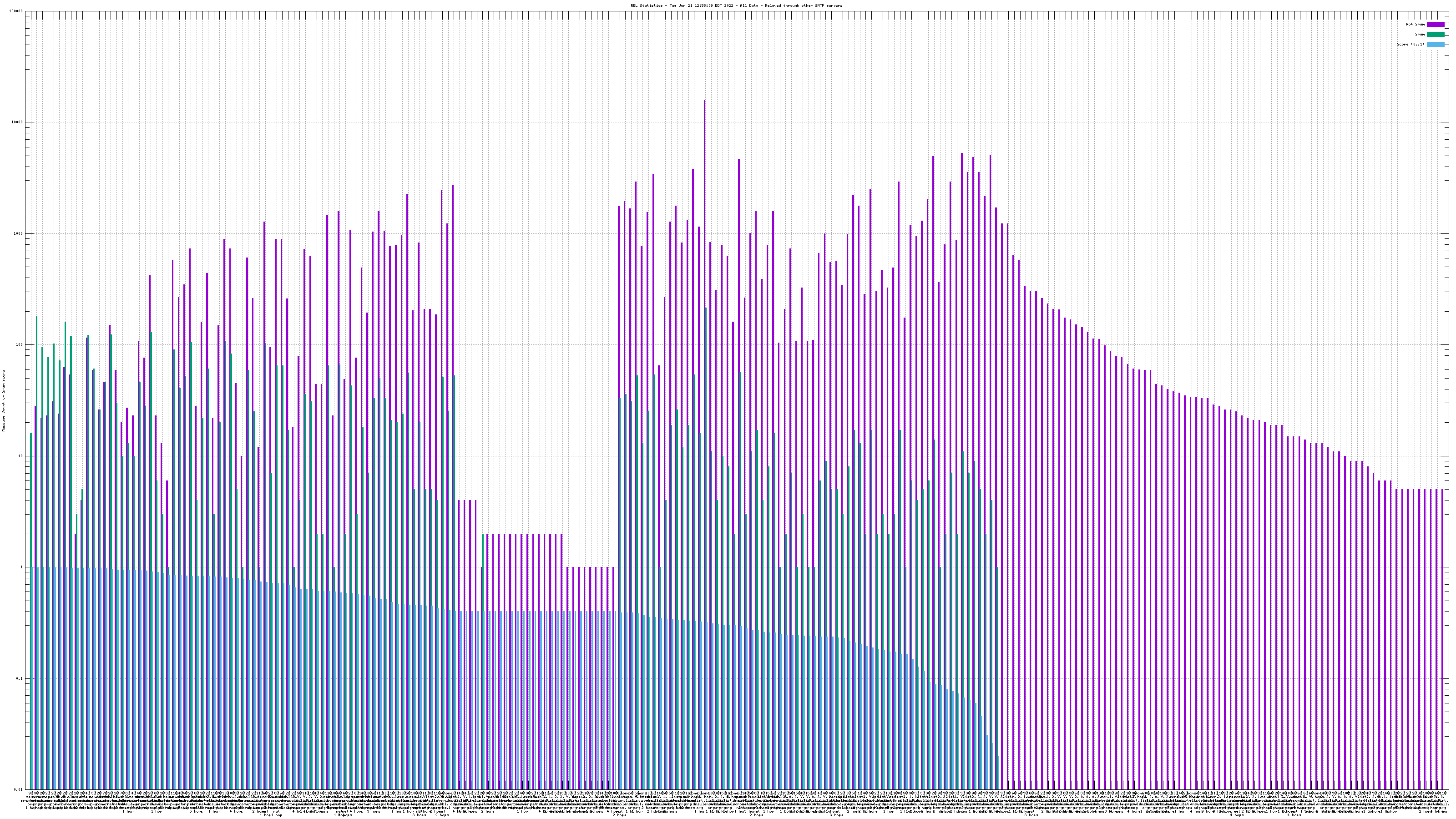Click the 0.01 y-axis tick label
1456x819 pixels.
(19, 789)
